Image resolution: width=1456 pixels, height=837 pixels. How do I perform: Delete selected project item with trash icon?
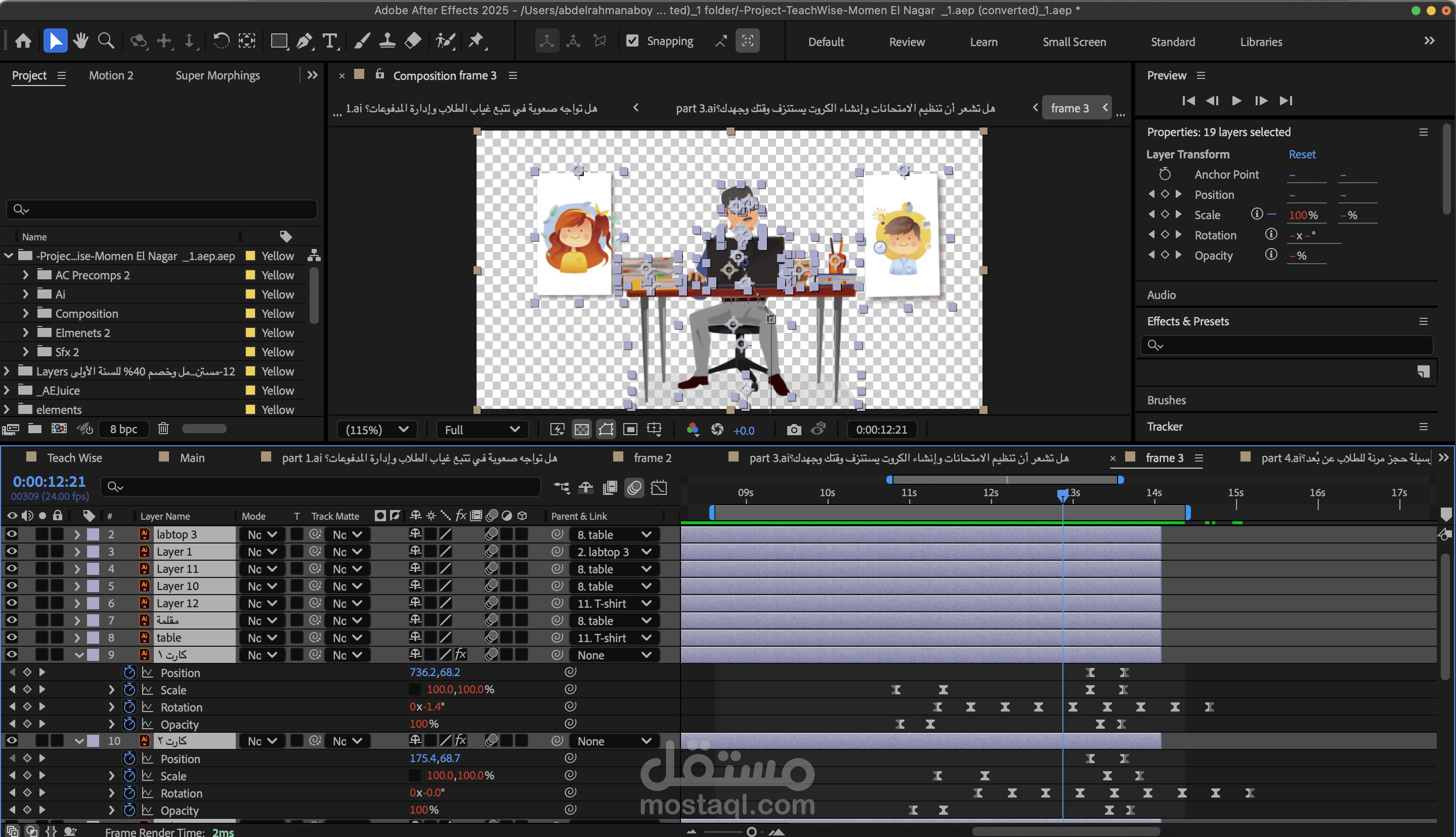pos(163,428)
